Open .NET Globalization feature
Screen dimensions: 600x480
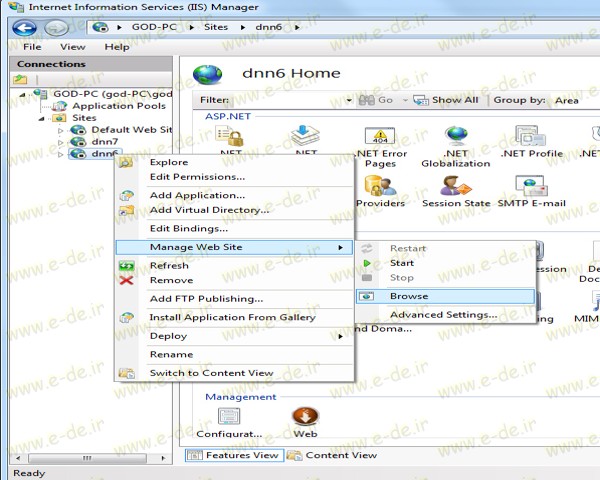tap(455, 147)
